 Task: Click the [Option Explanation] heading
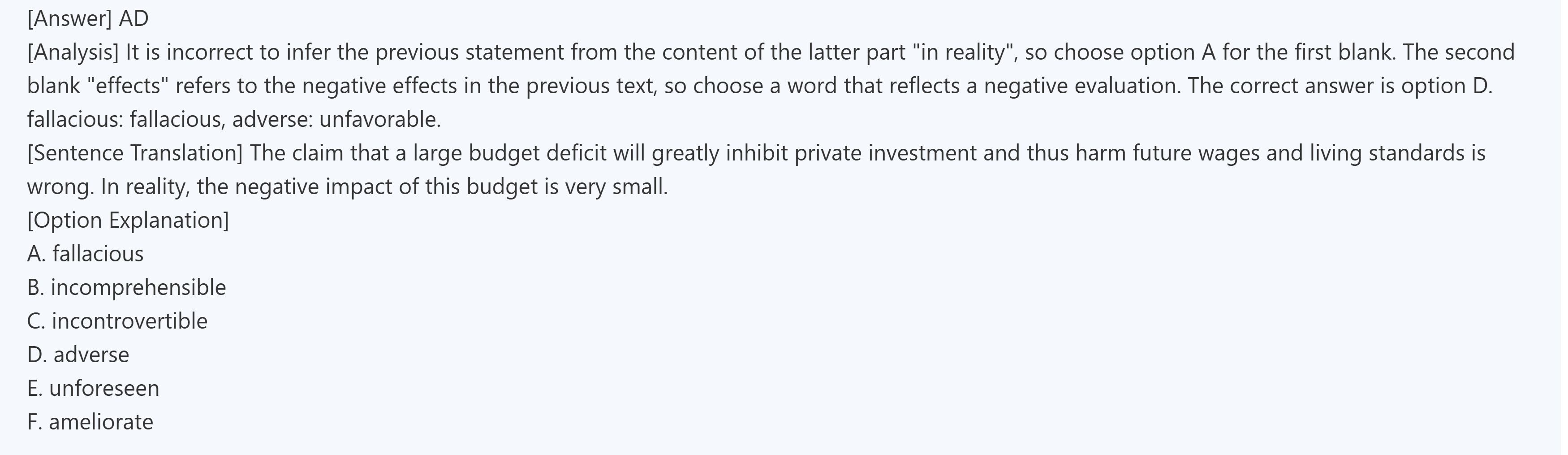(128, 220)
